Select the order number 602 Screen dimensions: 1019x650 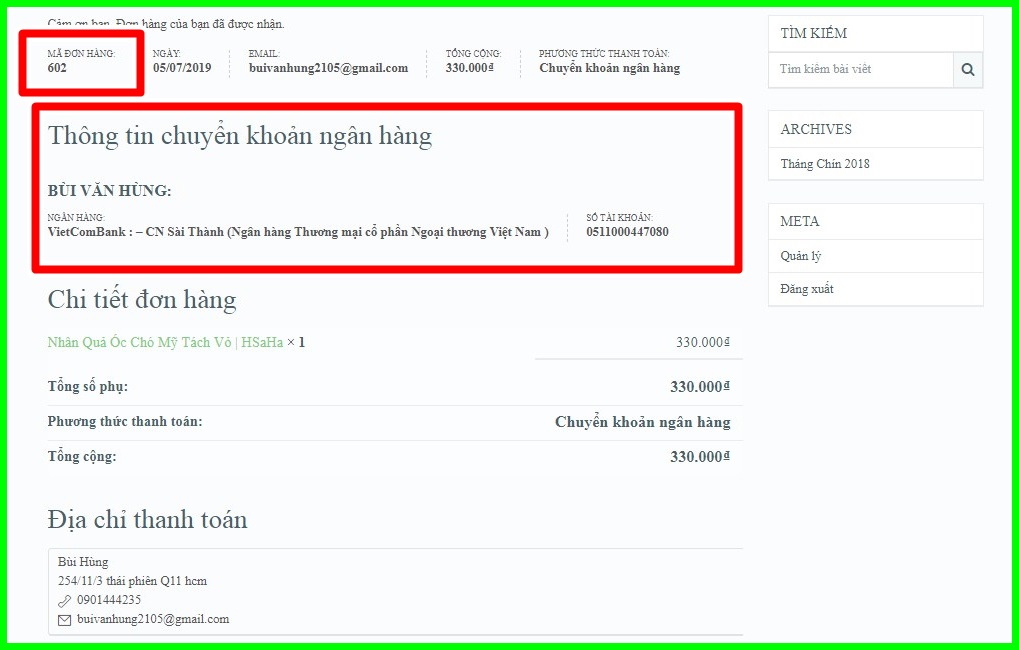click(57, 68)
